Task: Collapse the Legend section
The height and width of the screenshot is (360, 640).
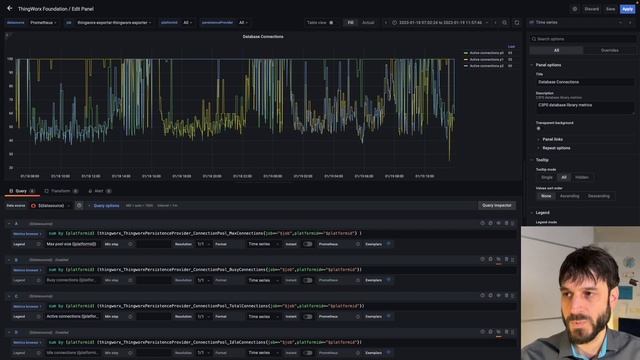Action: [x=542, y=213]
